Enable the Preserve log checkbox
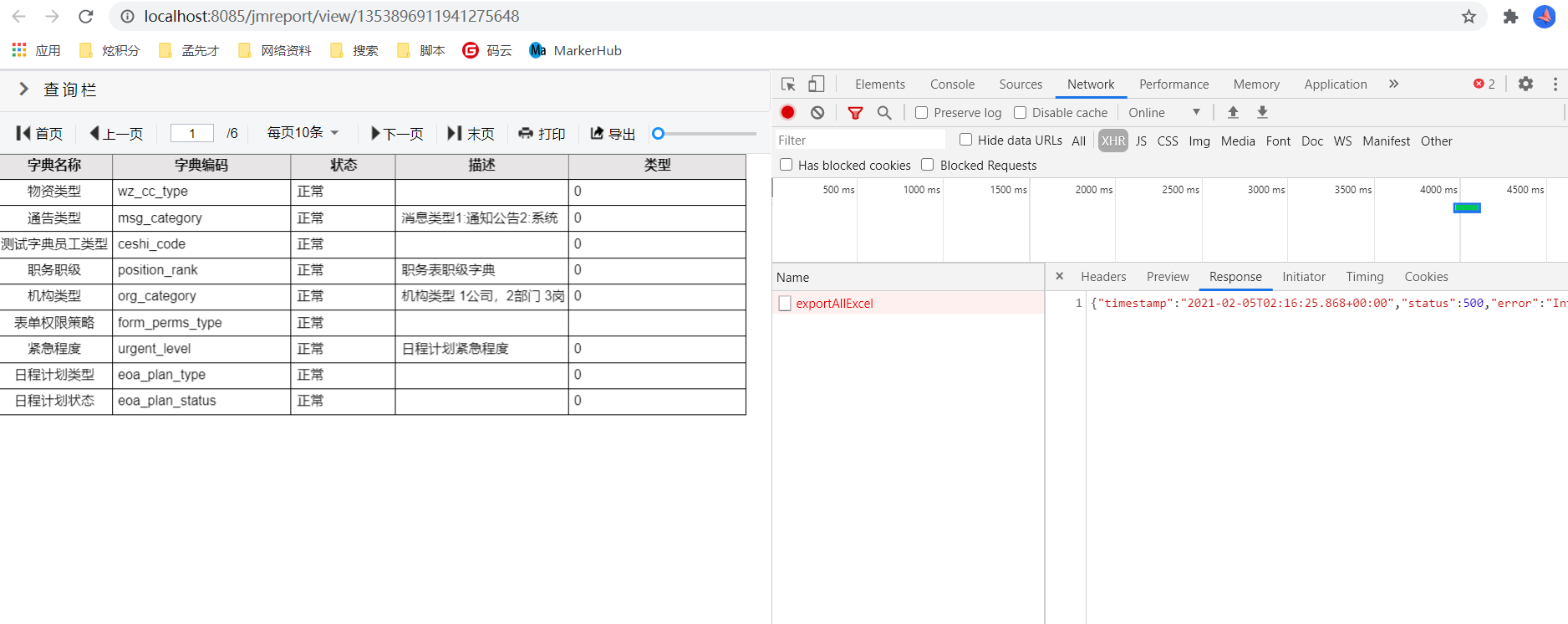 (x=921, y=112)
